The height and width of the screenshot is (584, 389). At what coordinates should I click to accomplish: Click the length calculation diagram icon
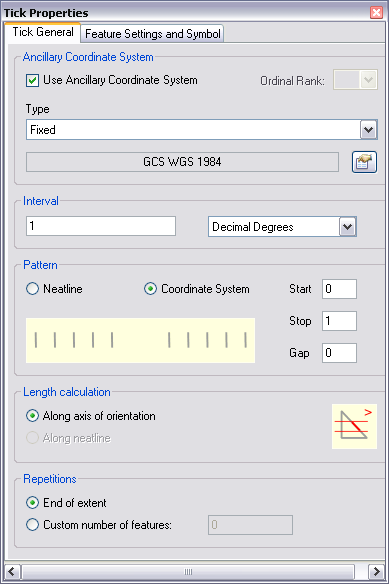point(354,426)
